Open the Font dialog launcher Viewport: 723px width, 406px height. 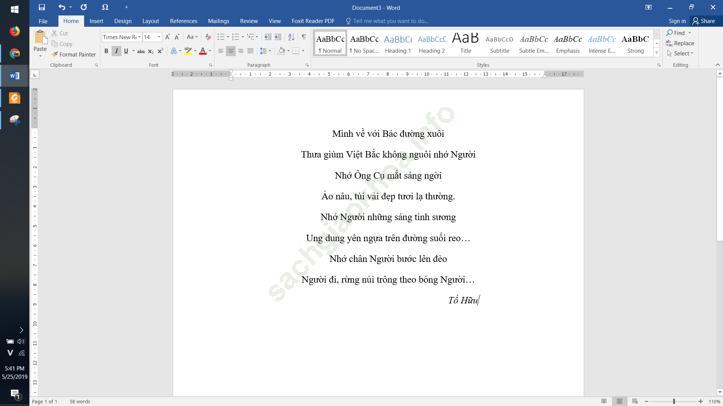pos(210,65)
